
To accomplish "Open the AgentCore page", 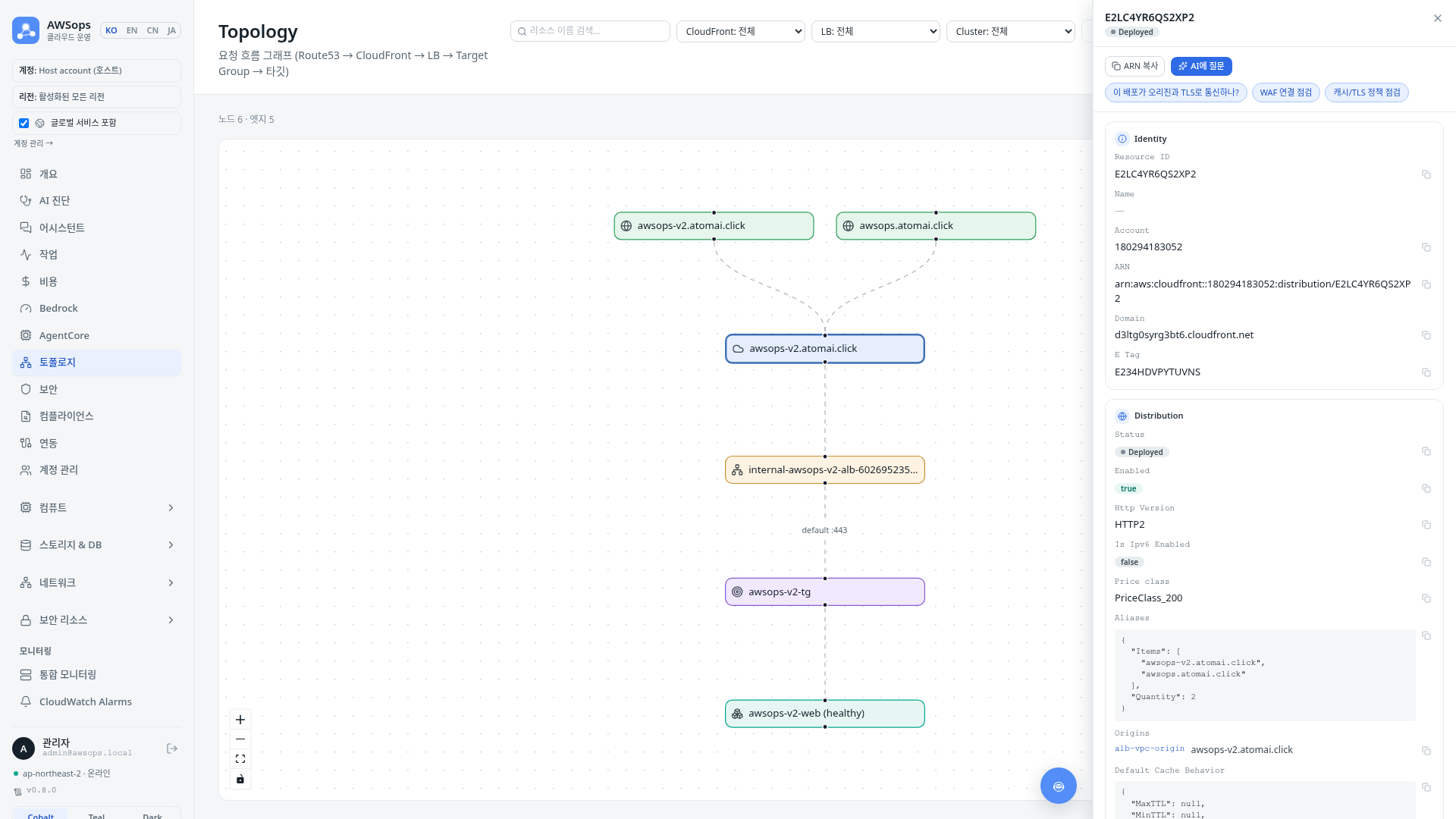I will [97, 336].
